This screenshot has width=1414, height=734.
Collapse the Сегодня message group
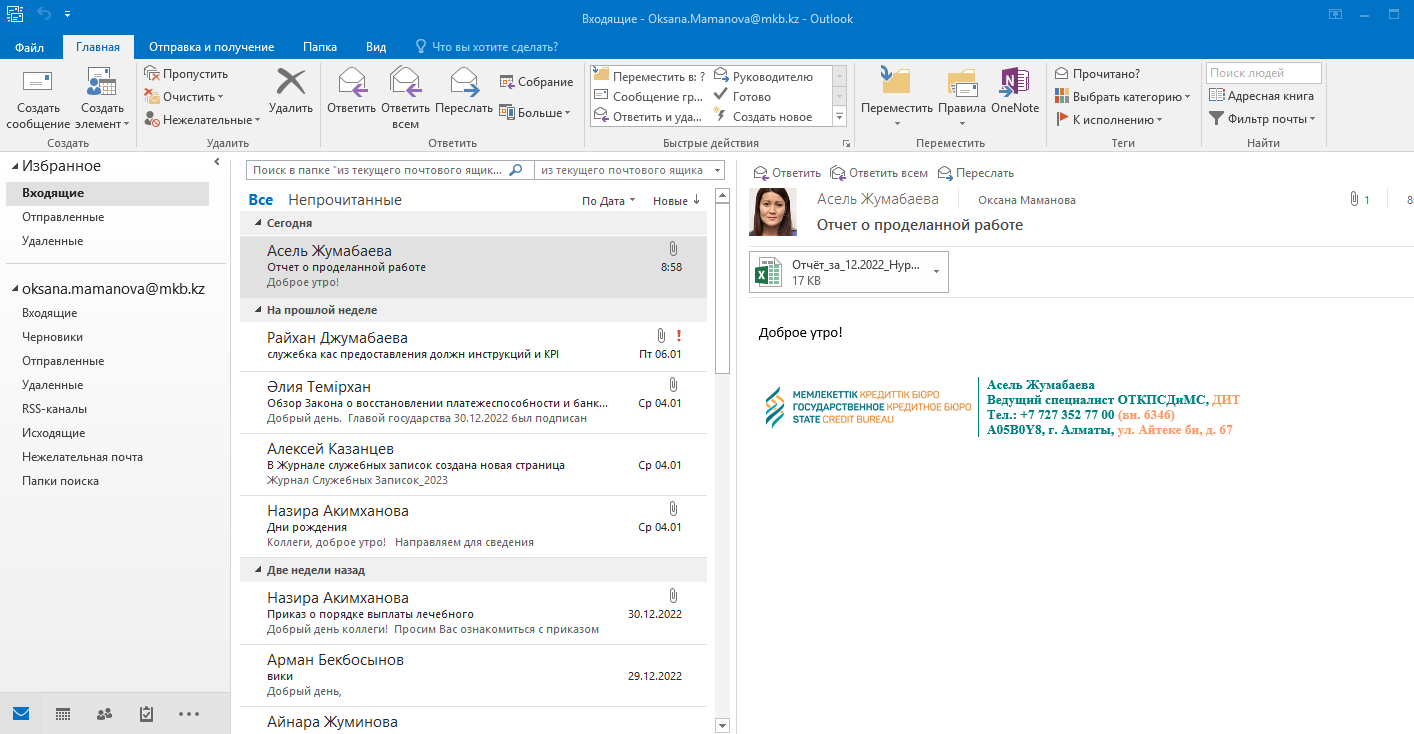pos(259,224)
